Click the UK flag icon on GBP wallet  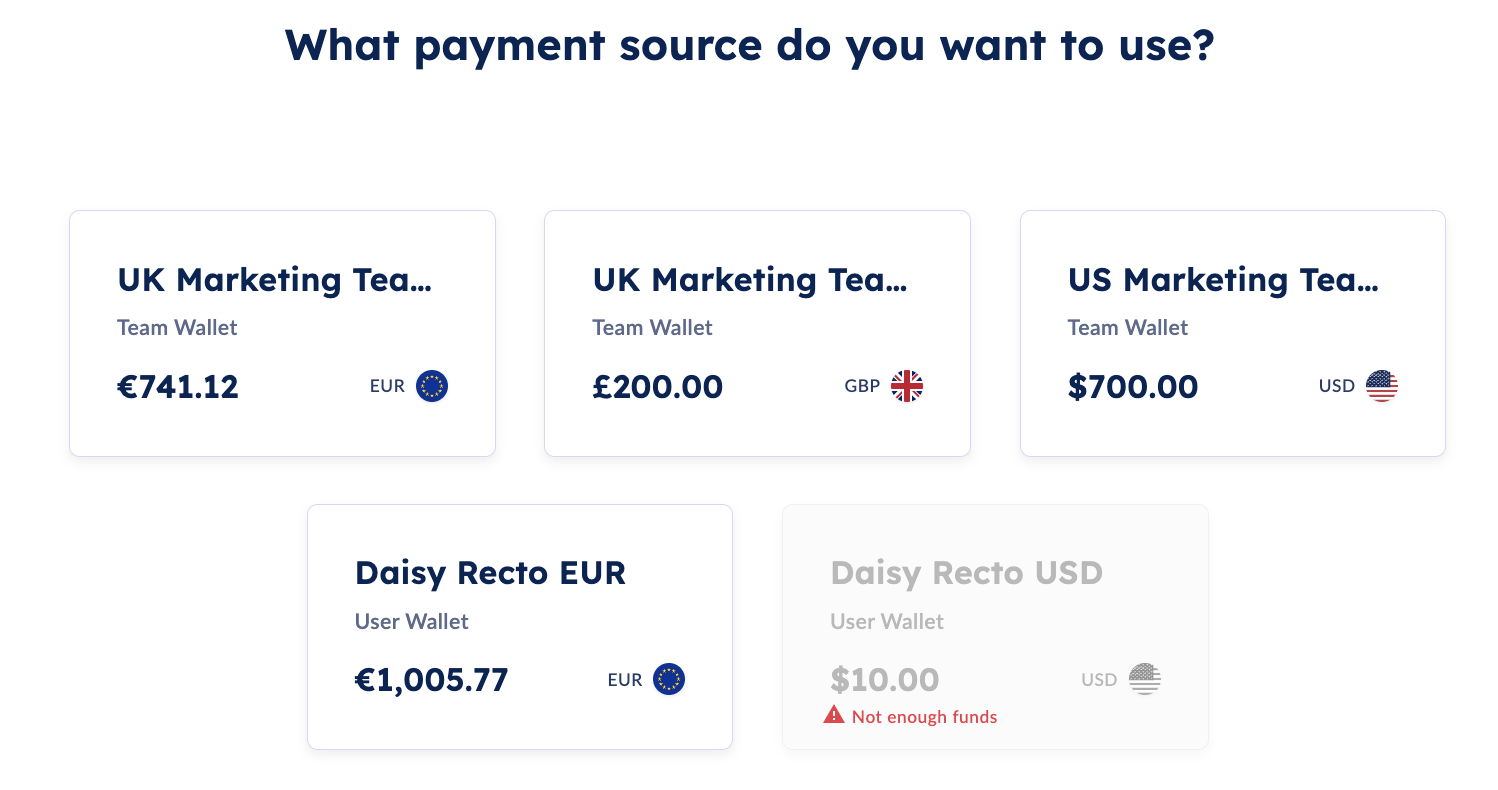point(907,386)
